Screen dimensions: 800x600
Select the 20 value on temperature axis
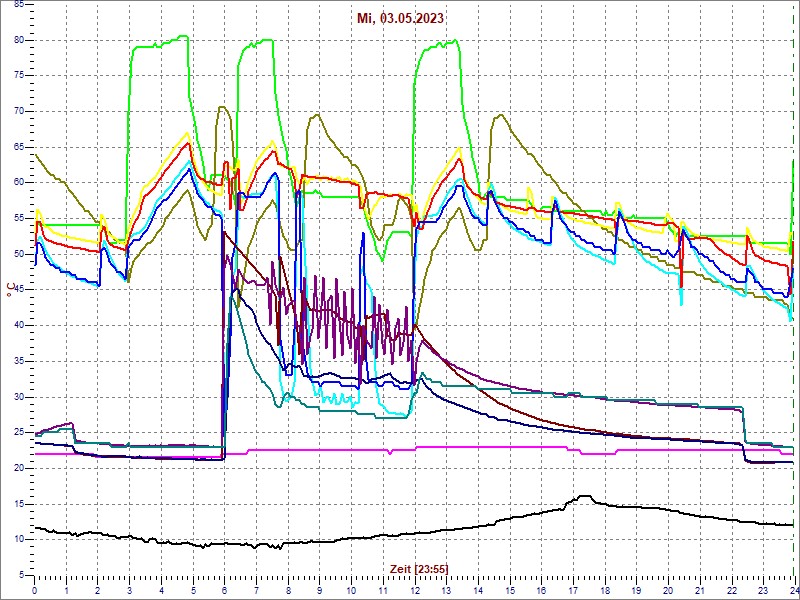pos(18,468)
